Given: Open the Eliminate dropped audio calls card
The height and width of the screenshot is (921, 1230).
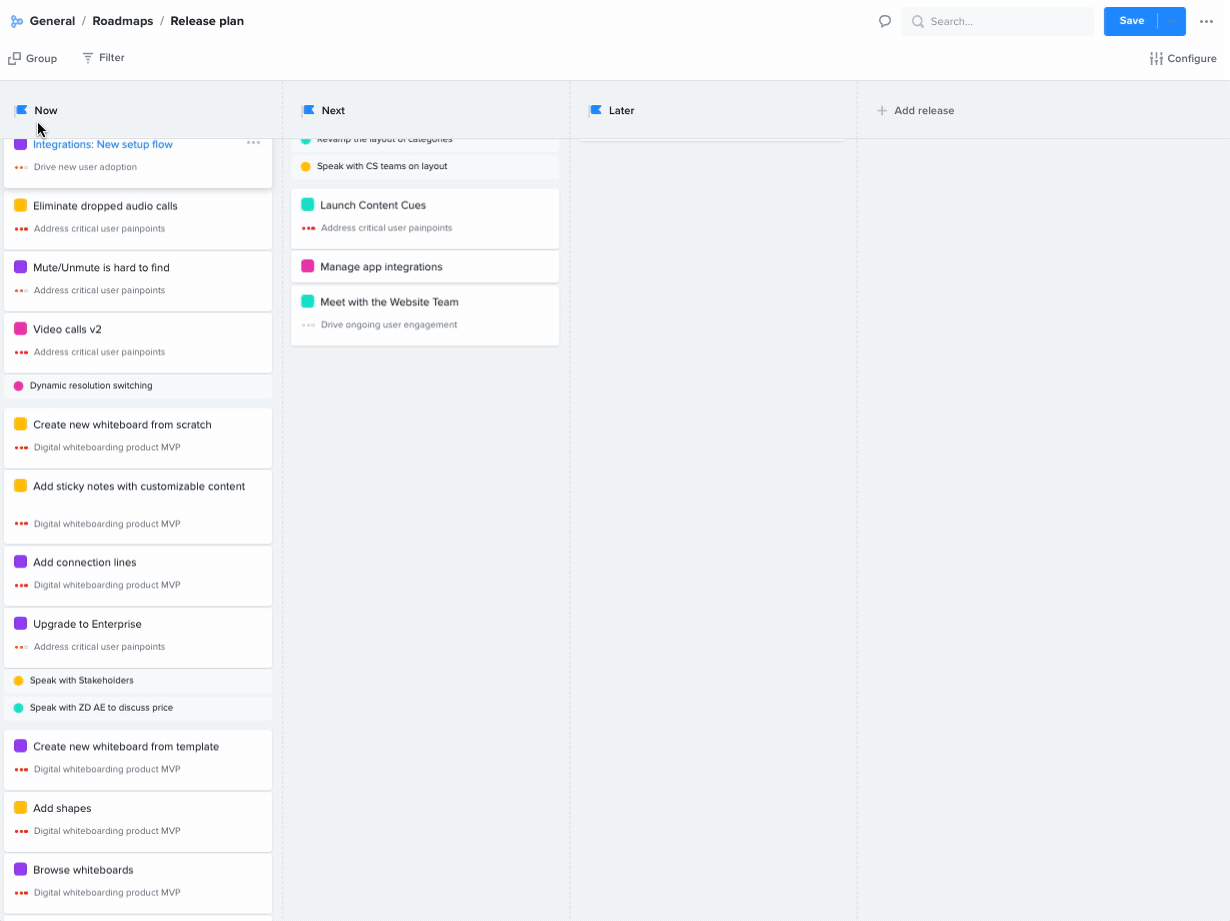Looking at the screenshot, I should point(138,219).
